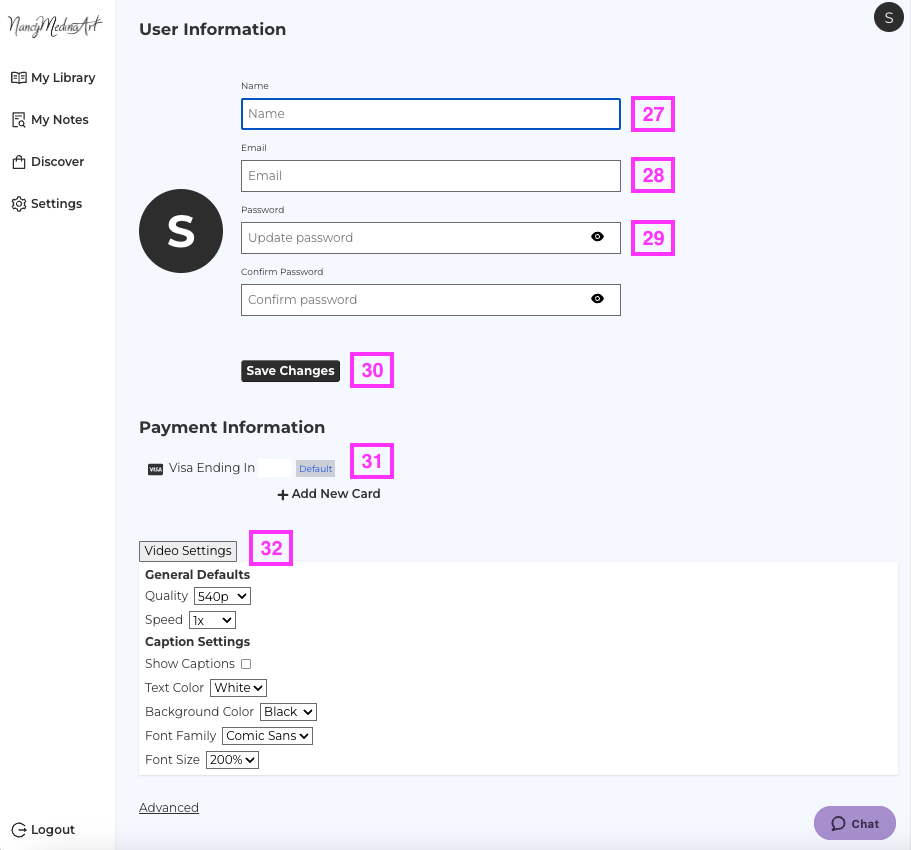Click the Visa Ending In text
911x850 pixels.
tap(211, 468)
